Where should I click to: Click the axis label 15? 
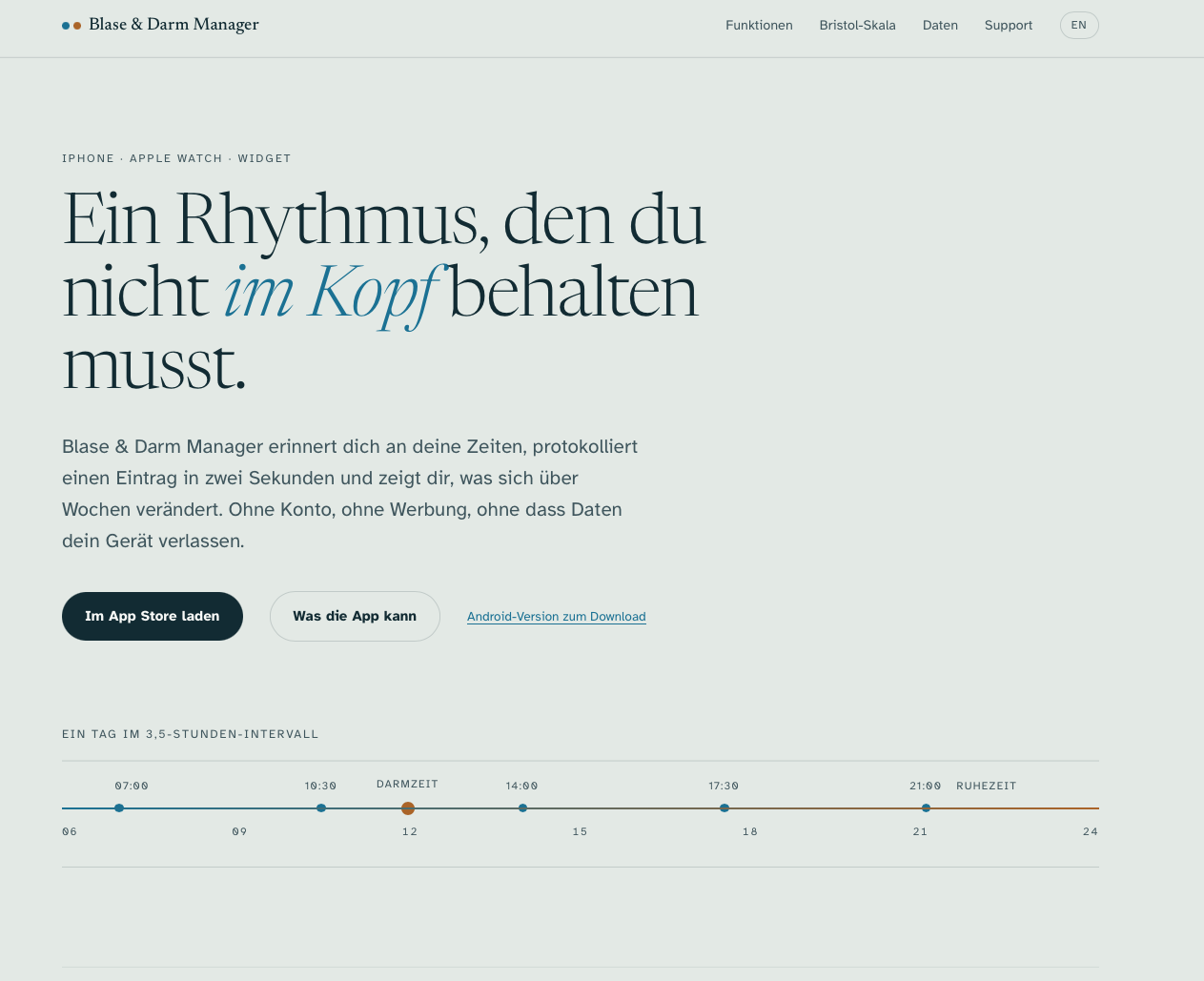coord(580,832)
